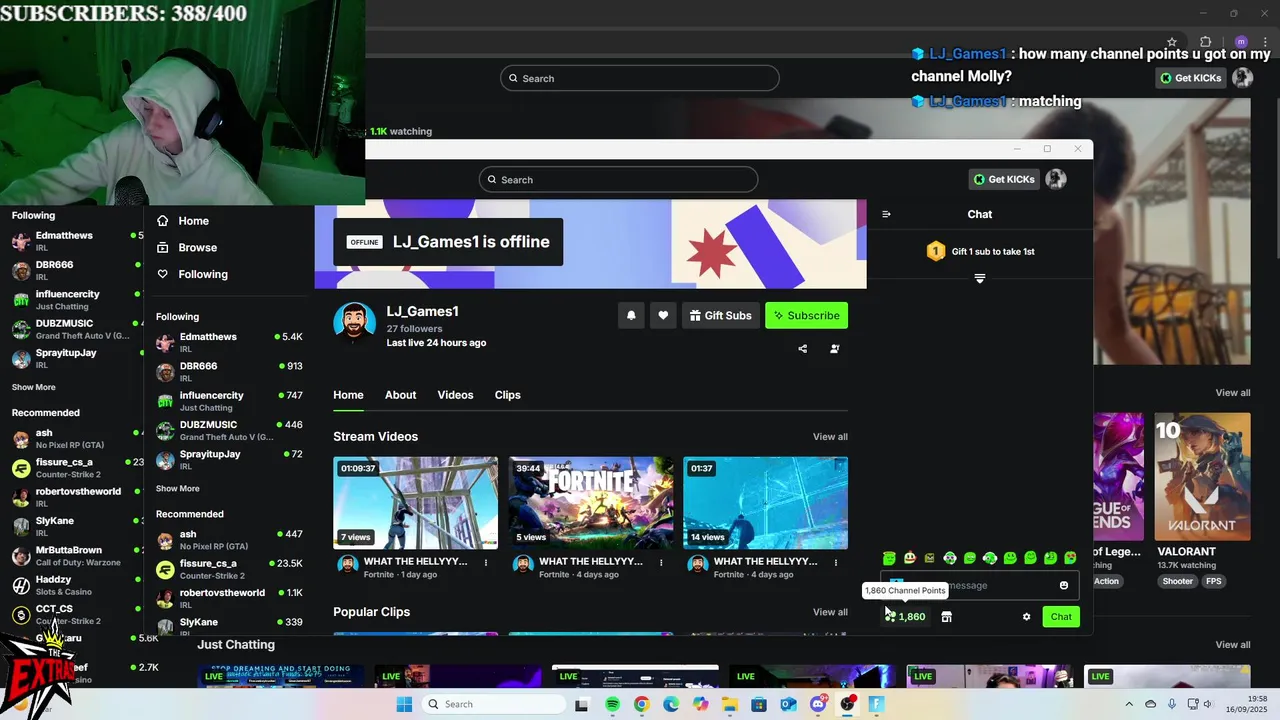Image resolution: width=1280 pixels, height=720 pixels.
Task: Open the Windows Start menu
Action: pyautogui.click(x=404, y=705)
